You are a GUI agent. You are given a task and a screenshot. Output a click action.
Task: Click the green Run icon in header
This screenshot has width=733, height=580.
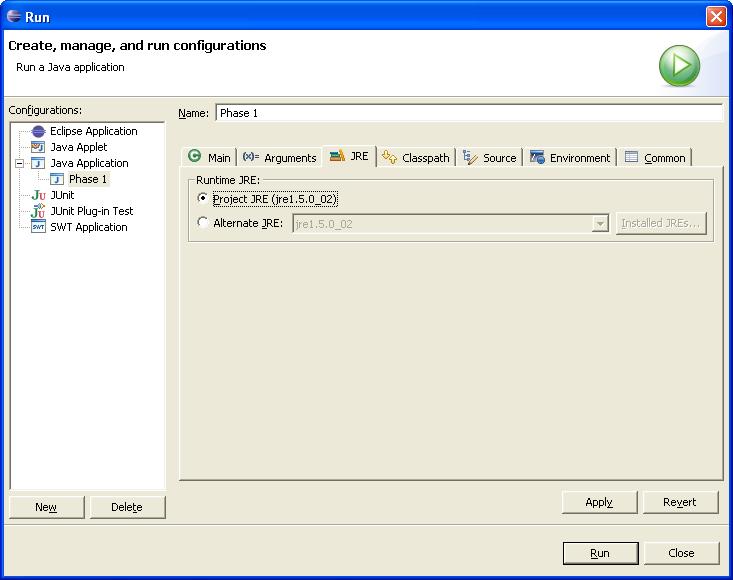(679, 66)
